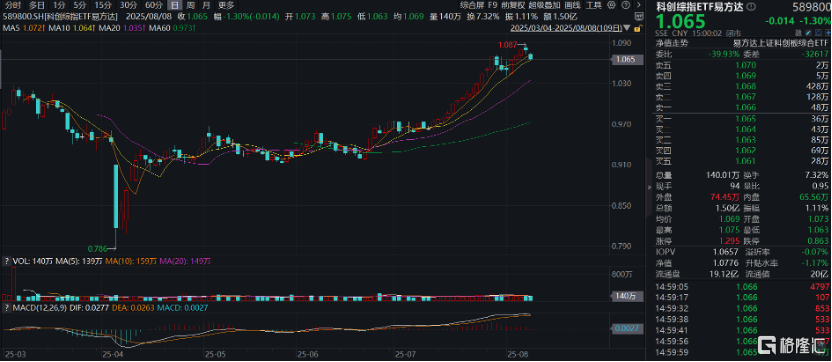This screenshot has height=362, width=832.
Task: Open the help question-mark icon in toolbar
Action: click(x=626, y=5)
